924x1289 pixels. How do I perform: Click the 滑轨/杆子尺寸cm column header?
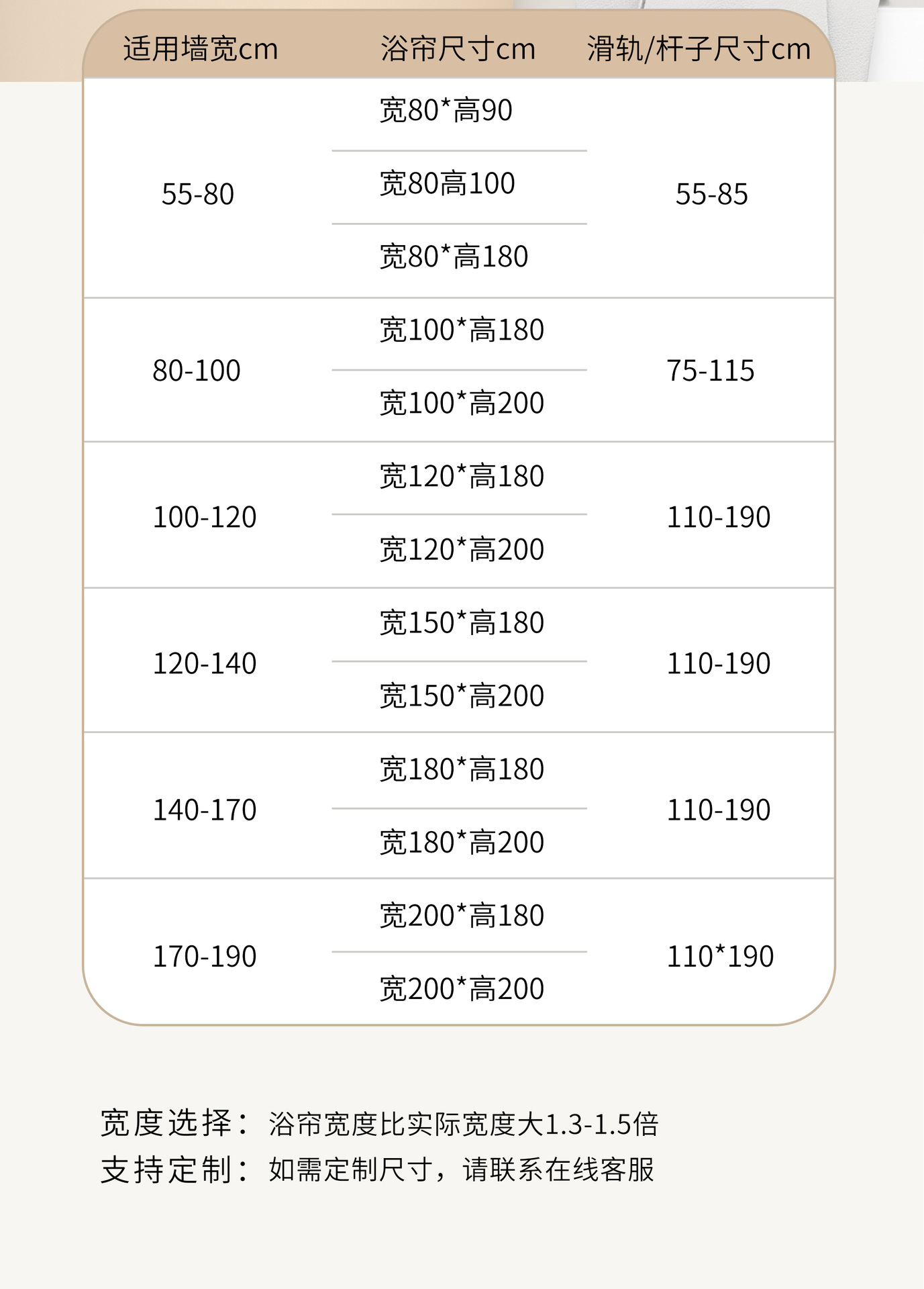(699, 49)
